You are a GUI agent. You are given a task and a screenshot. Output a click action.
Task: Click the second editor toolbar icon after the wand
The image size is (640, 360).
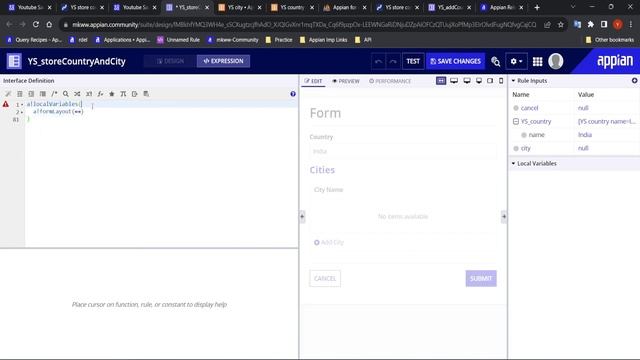20,94
